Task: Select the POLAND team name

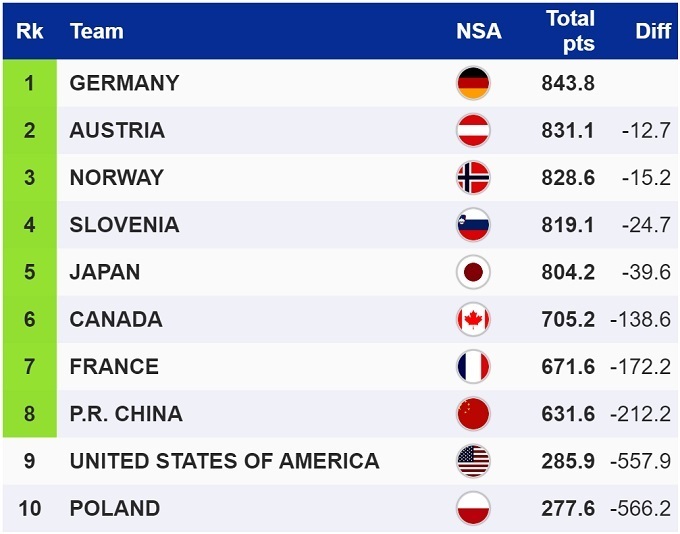Action: (x=114, y=508)
